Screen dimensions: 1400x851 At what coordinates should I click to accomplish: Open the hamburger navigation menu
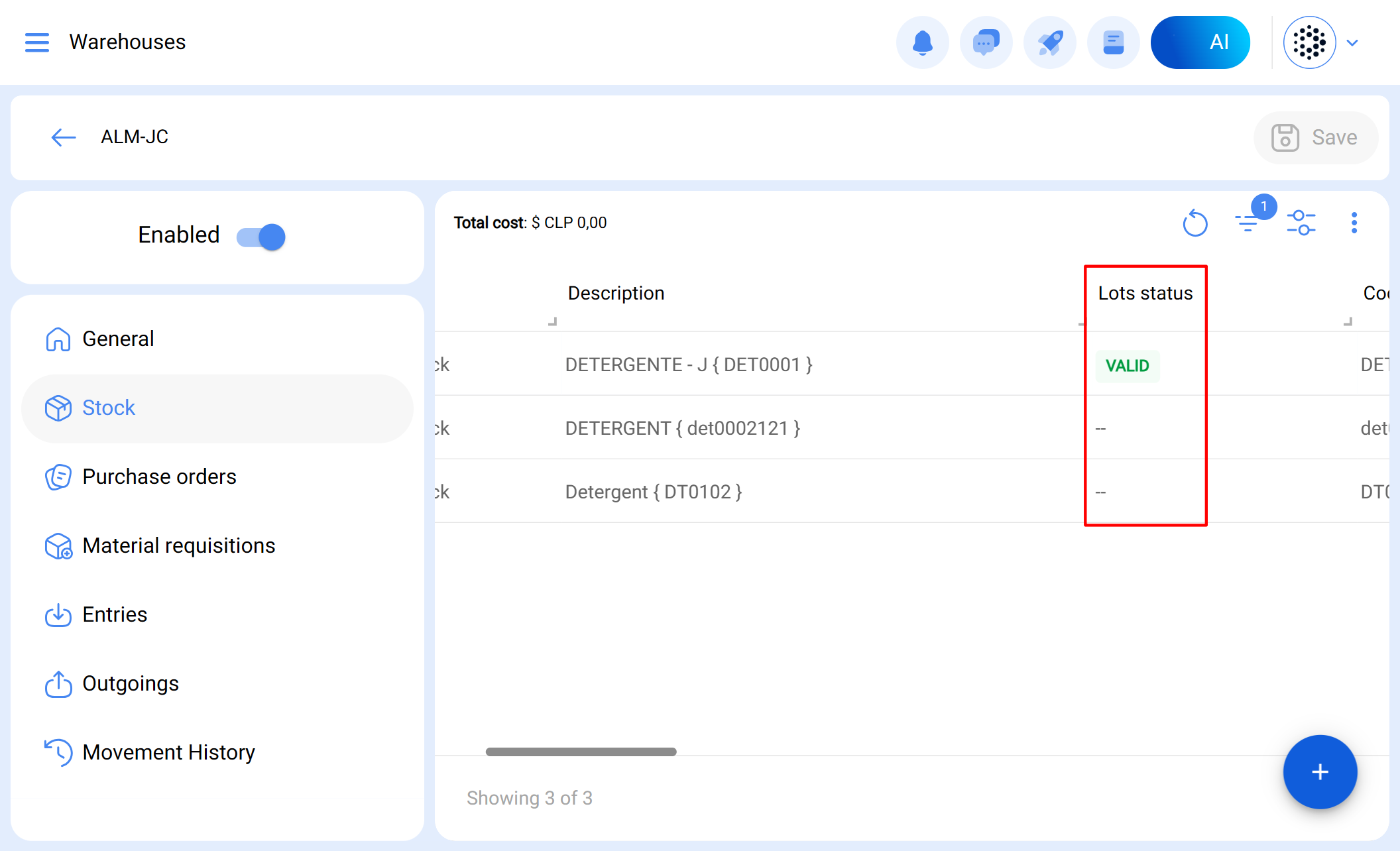(37, 42)
